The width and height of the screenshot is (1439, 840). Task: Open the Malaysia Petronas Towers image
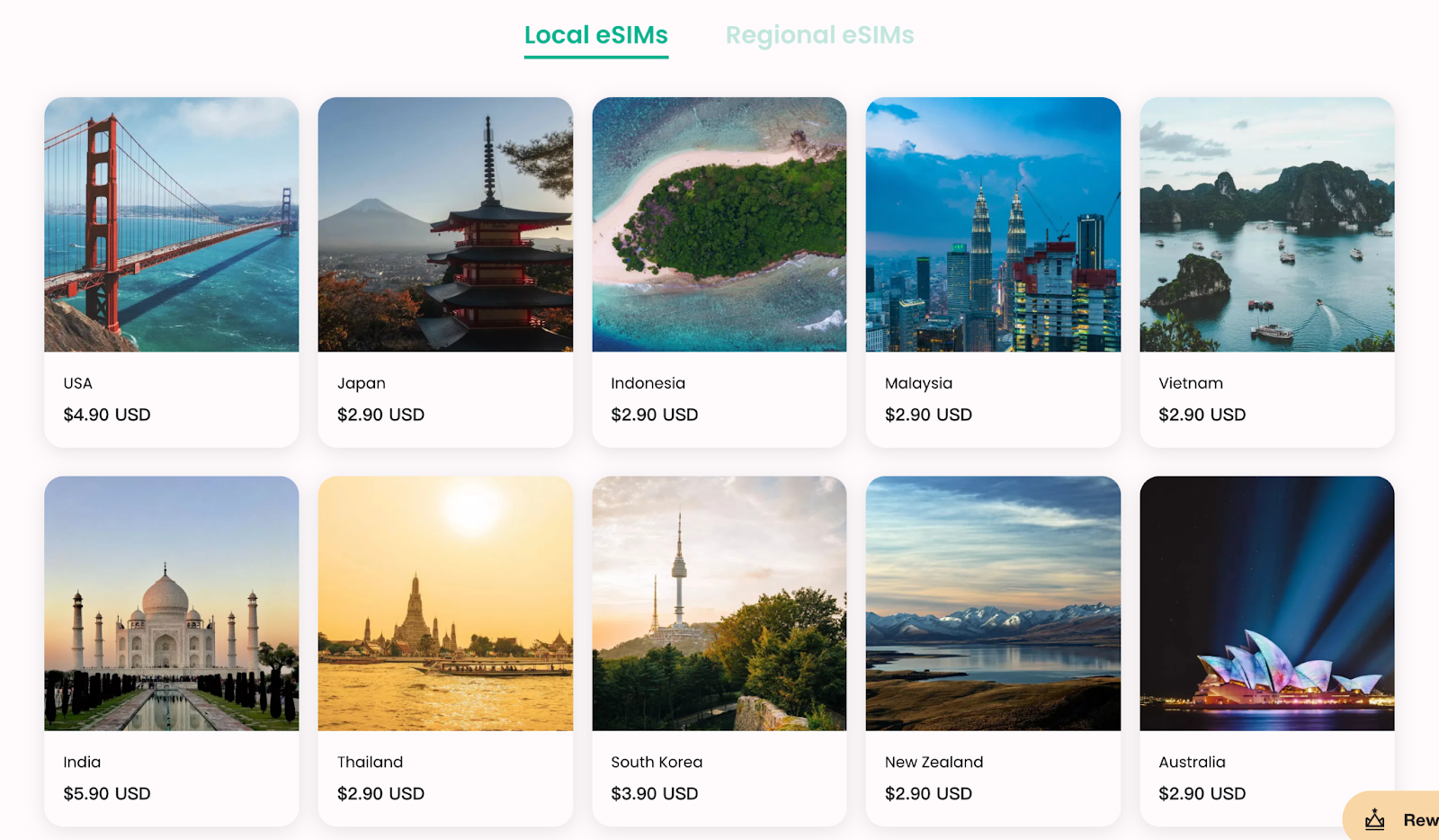pos(993,224)
